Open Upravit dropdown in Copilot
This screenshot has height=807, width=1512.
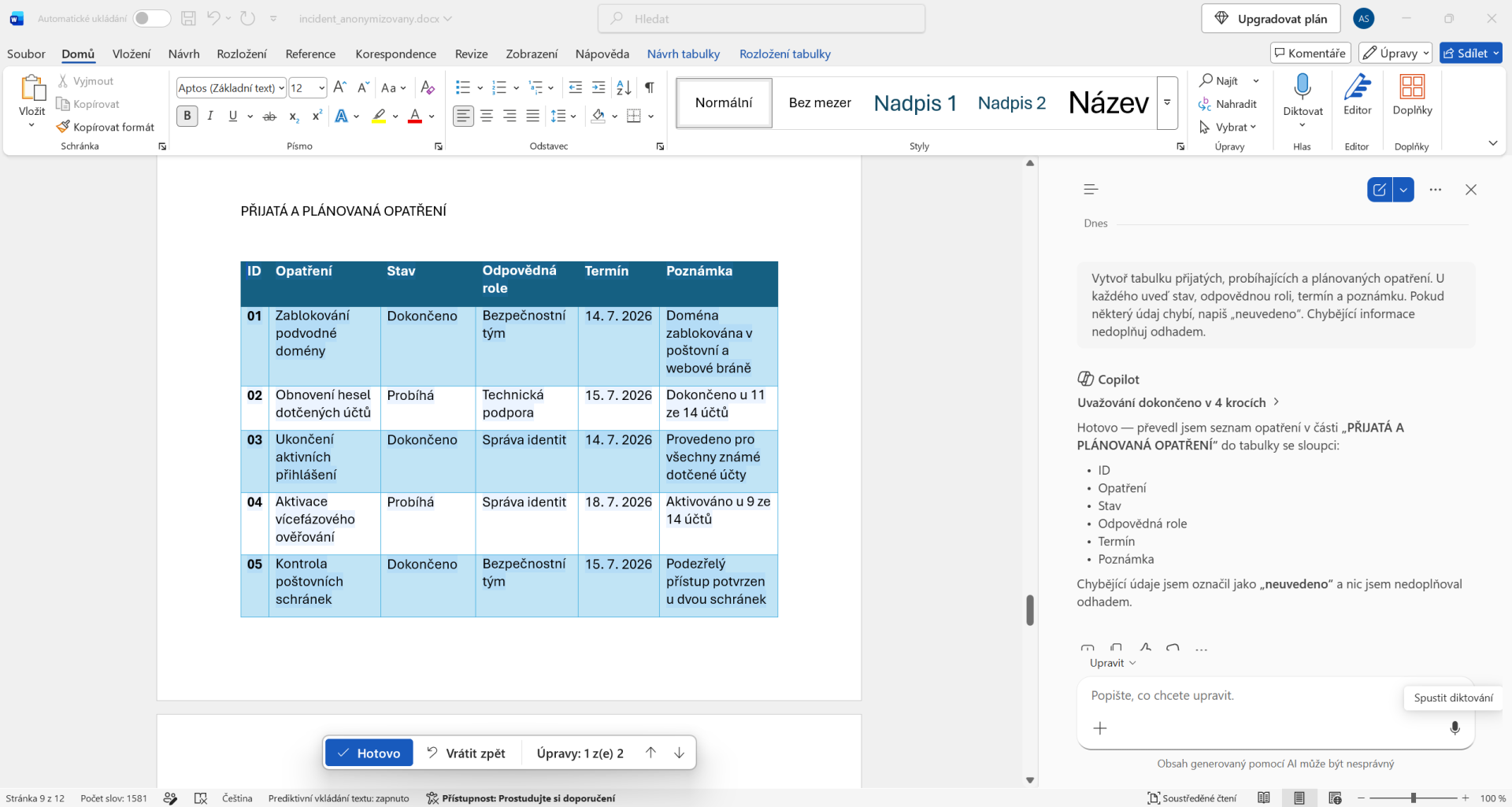pos(1113,663)
